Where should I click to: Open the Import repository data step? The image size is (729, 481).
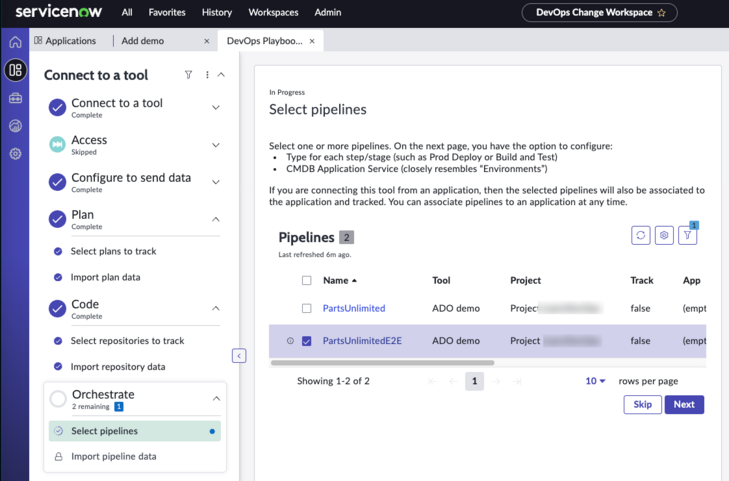(x=118, y=367)
